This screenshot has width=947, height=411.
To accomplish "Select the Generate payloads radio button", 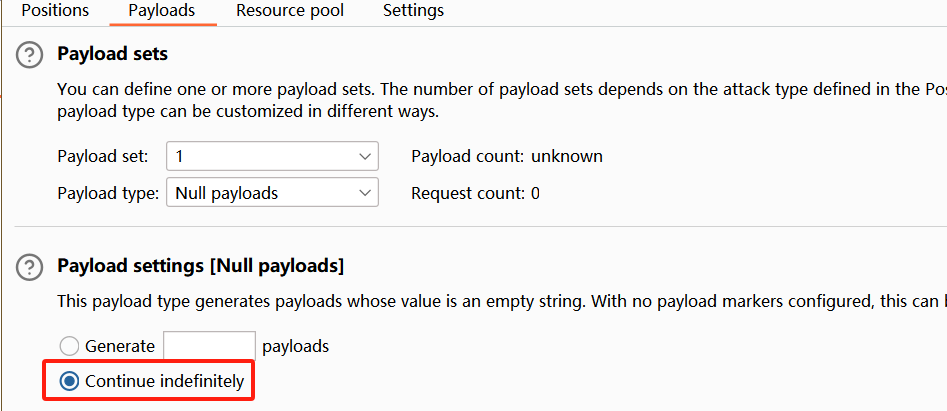I will (70, 347).
